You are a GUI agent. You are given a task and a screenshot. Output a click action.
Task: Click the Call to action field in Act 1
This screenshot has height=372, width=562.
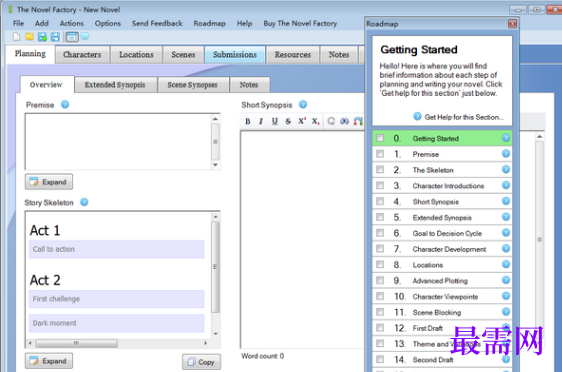click(116, 249)
